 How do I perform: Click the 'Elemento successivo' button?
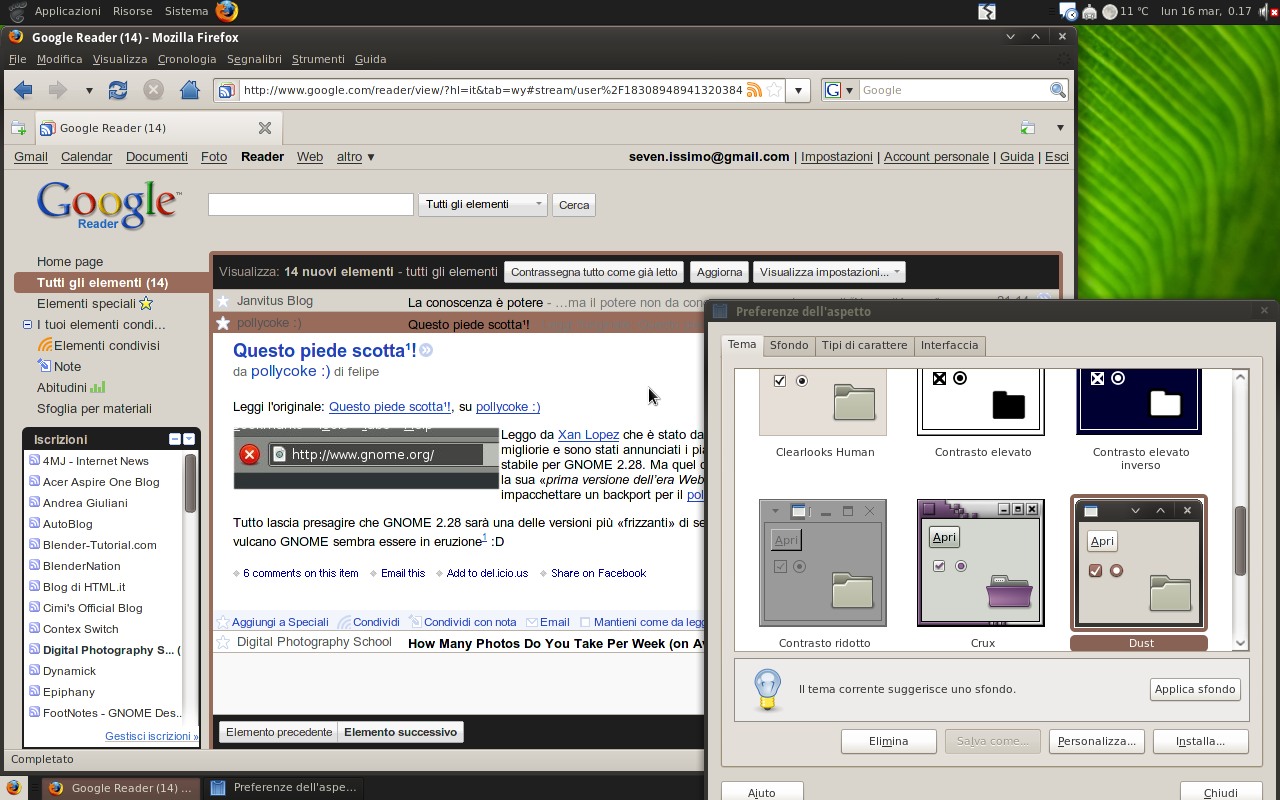tap(401, 732)
